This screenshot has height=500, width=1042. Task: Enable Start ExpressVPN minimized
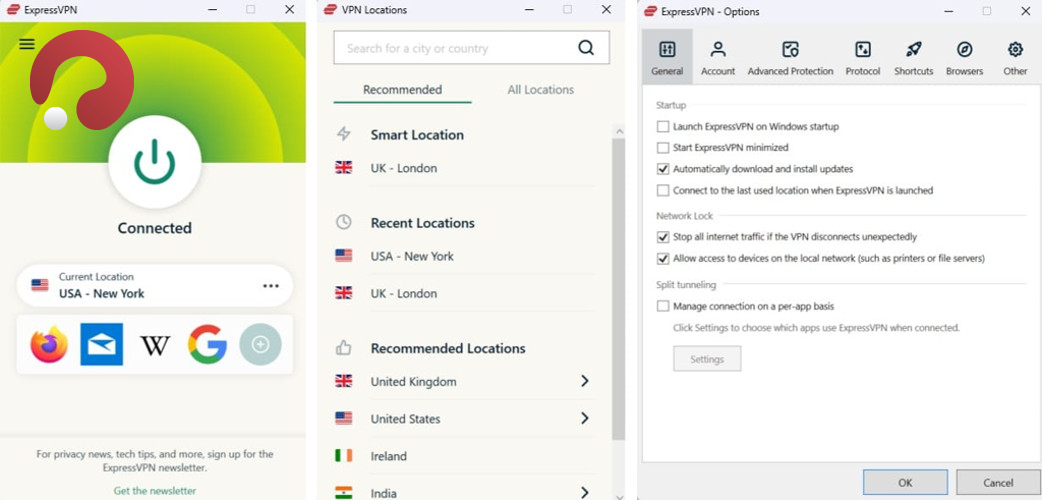(663, 148)
